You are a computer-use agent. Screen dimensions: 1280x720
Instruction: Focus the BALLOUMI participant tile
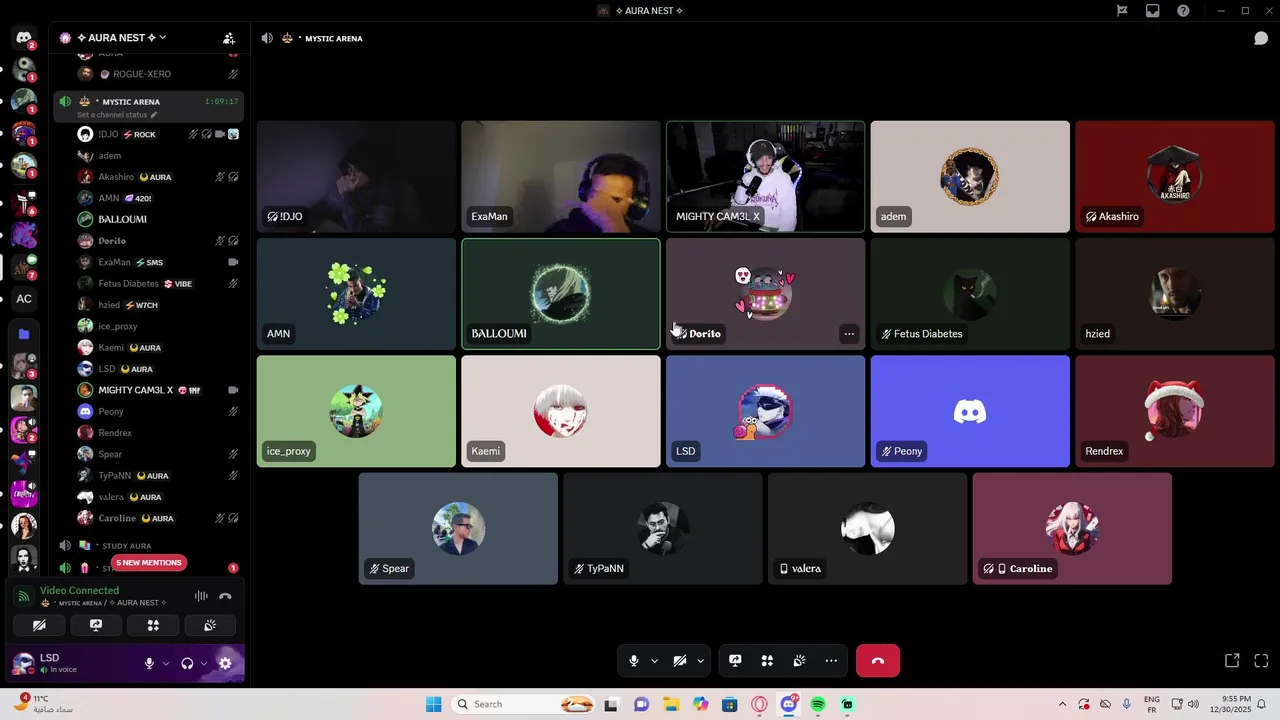click(561, 294)
